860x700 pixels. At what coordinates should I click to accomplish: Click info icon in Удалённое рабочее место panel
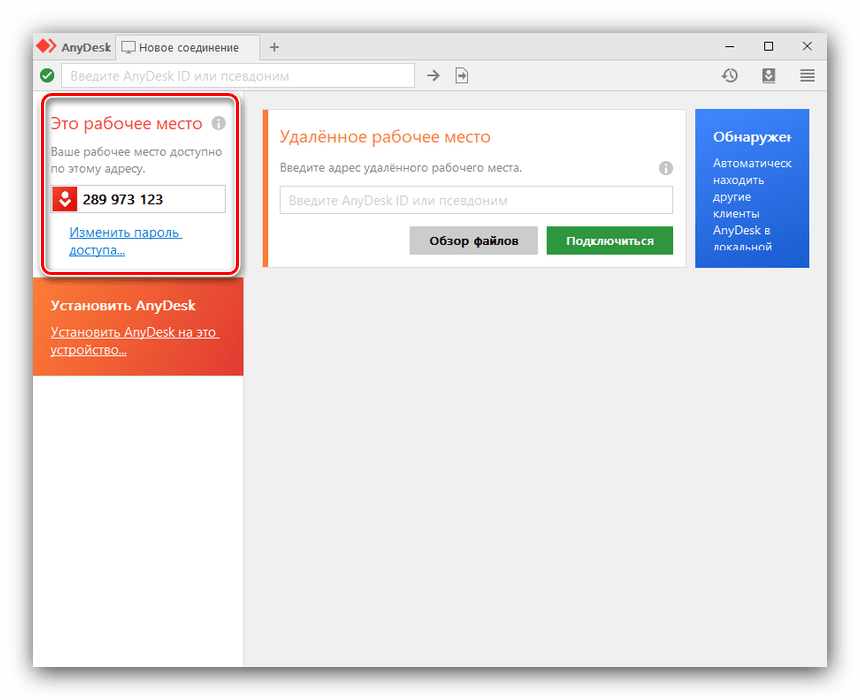pyautogui.click(x=666, y=168)
